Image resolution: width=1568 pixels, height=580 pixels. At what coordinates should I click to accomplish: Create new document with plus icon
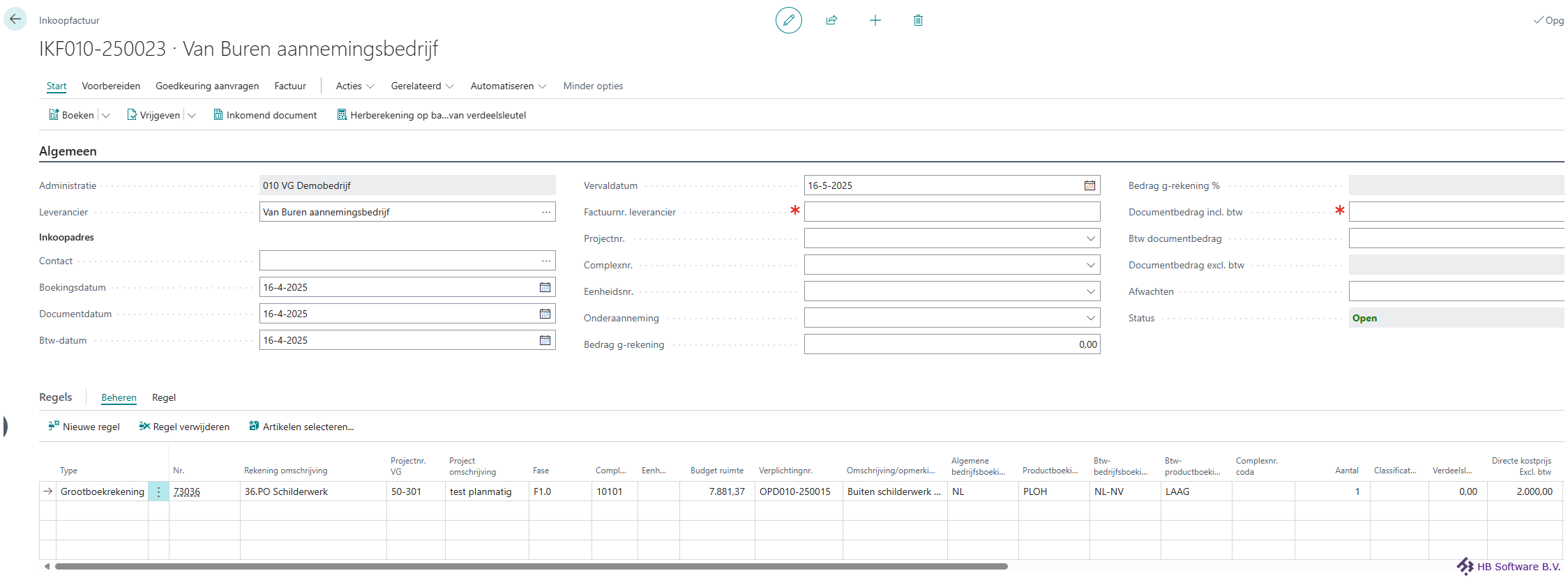(875, 20)
